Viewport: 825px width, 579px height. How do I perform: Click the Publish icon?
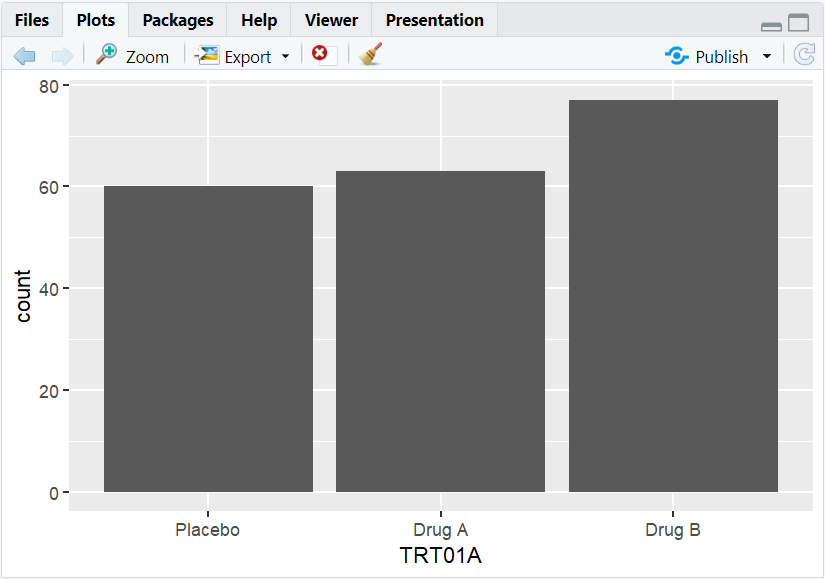click(677, 56)
